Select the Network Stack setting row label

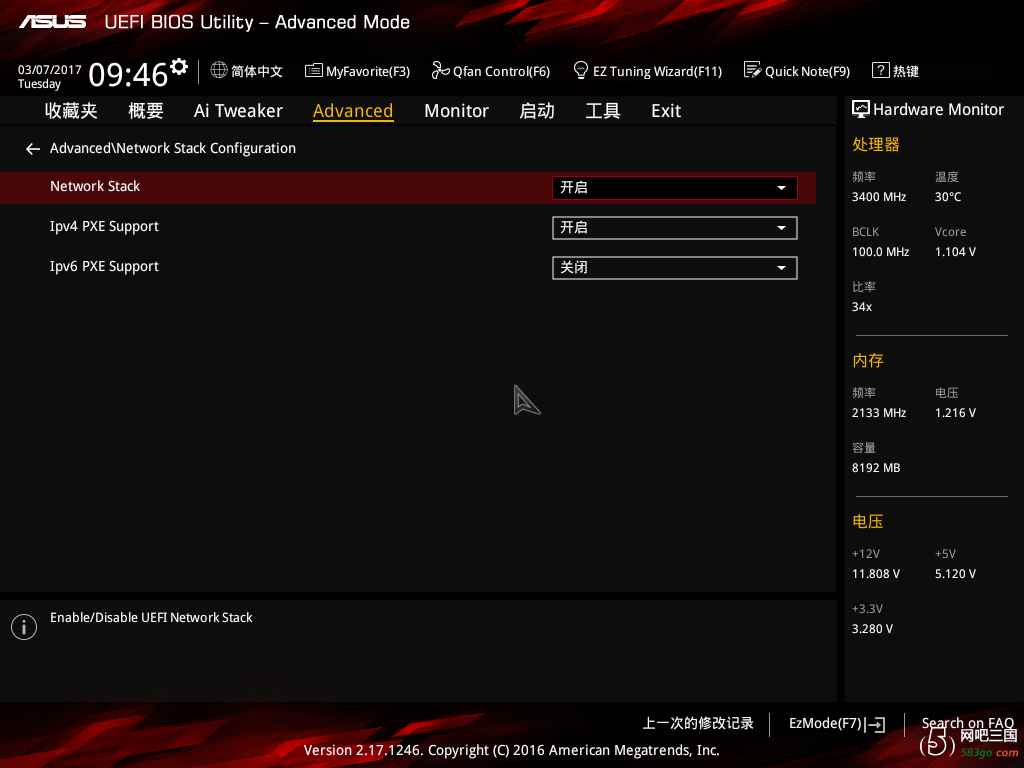tap(95, 186)
